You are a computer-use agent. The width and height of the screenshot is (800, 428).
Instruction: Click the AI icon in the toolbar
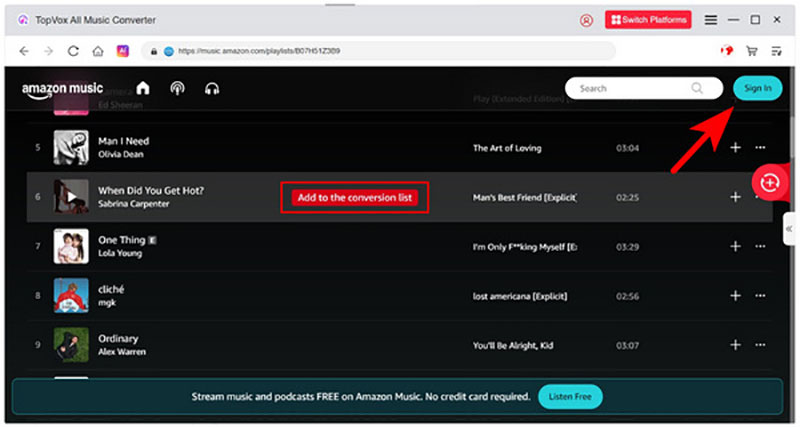coord(122,51)
